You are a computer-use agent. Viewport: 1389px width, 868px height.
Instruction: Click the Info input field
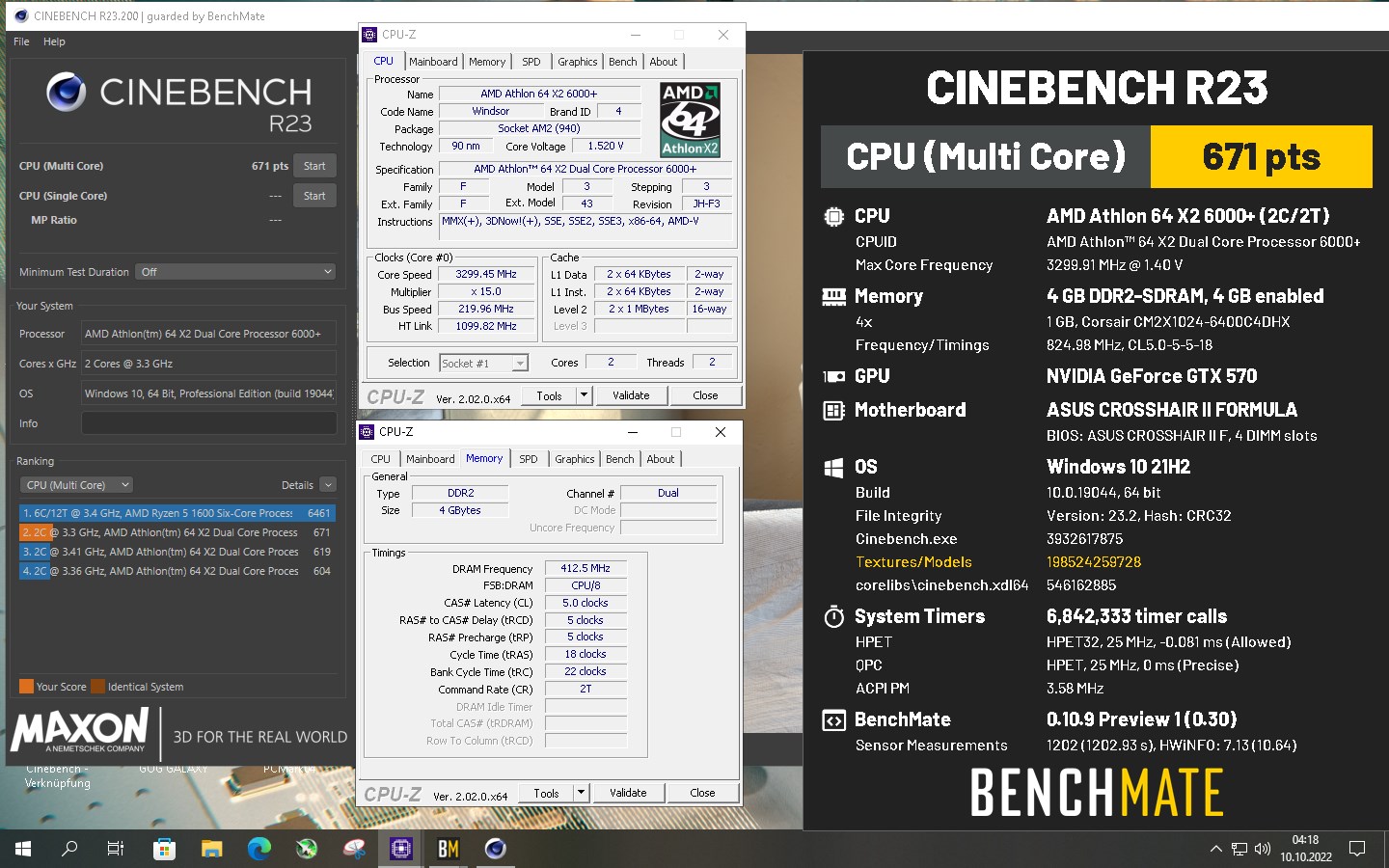208,423
